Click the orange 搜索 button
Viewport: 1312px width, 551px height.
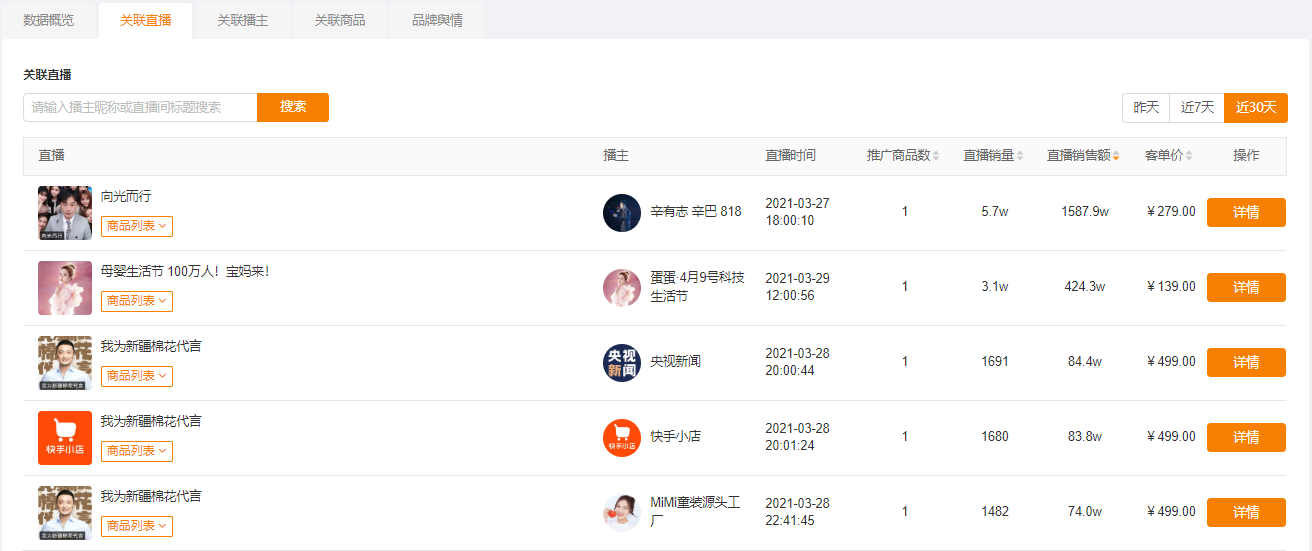pos(293,107)
